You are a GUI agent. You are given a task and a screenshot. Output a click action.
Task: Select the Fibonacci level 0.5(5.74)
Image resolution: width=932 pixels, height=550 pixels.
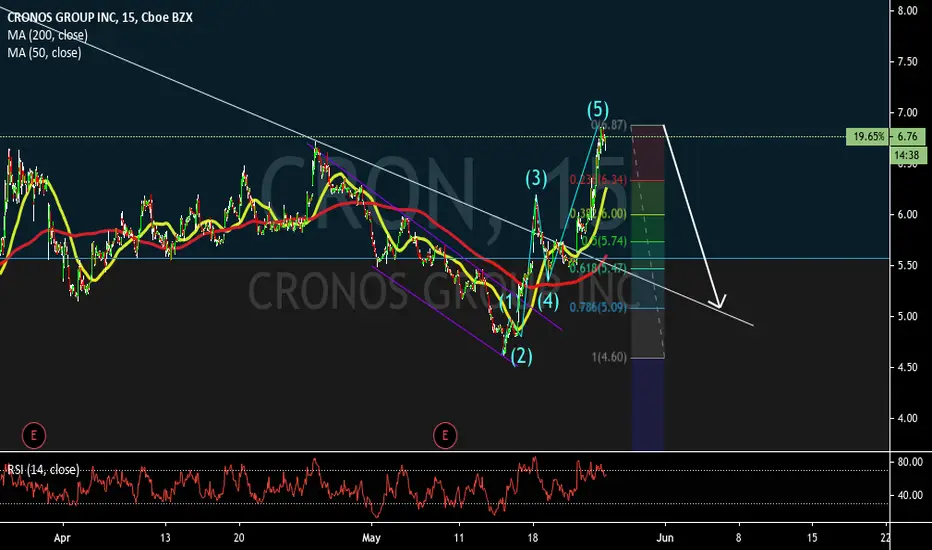604,241
